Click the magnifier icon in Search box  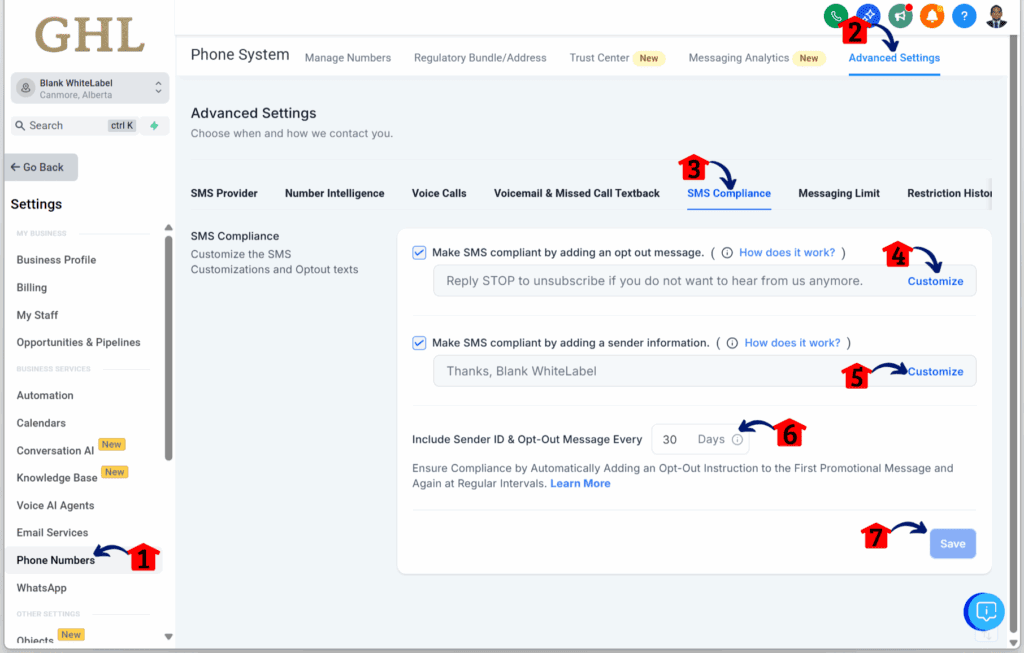tap(20, 125)
